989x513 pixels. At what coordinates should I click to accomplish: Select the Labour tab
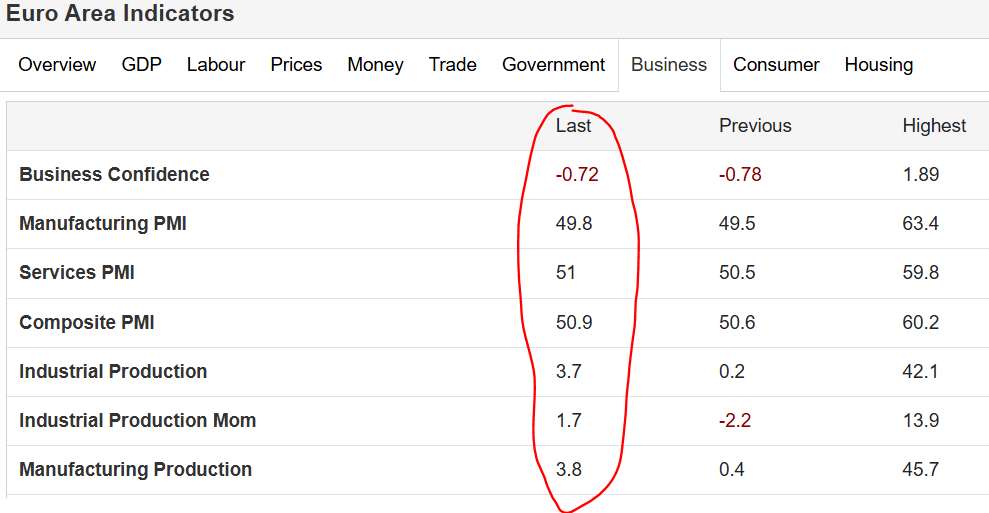[216, 64]
